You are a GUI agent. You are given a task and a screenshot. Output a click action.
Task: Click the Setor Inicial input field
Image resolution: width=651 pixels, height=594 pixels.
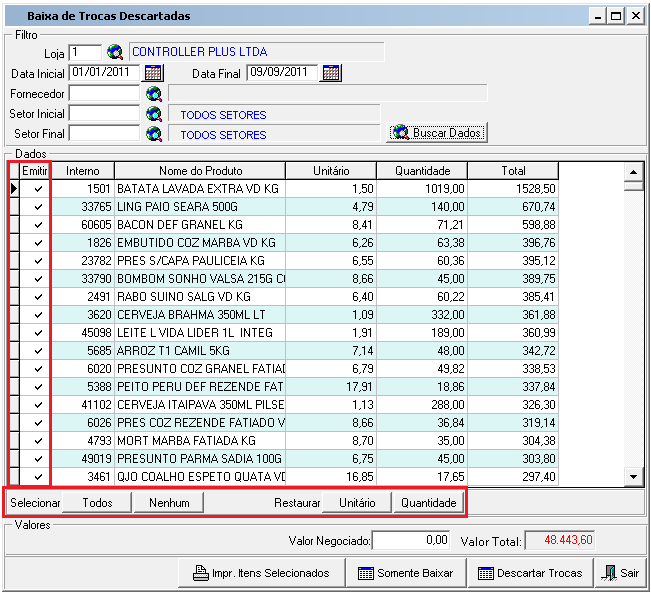(x=104, y=113)
